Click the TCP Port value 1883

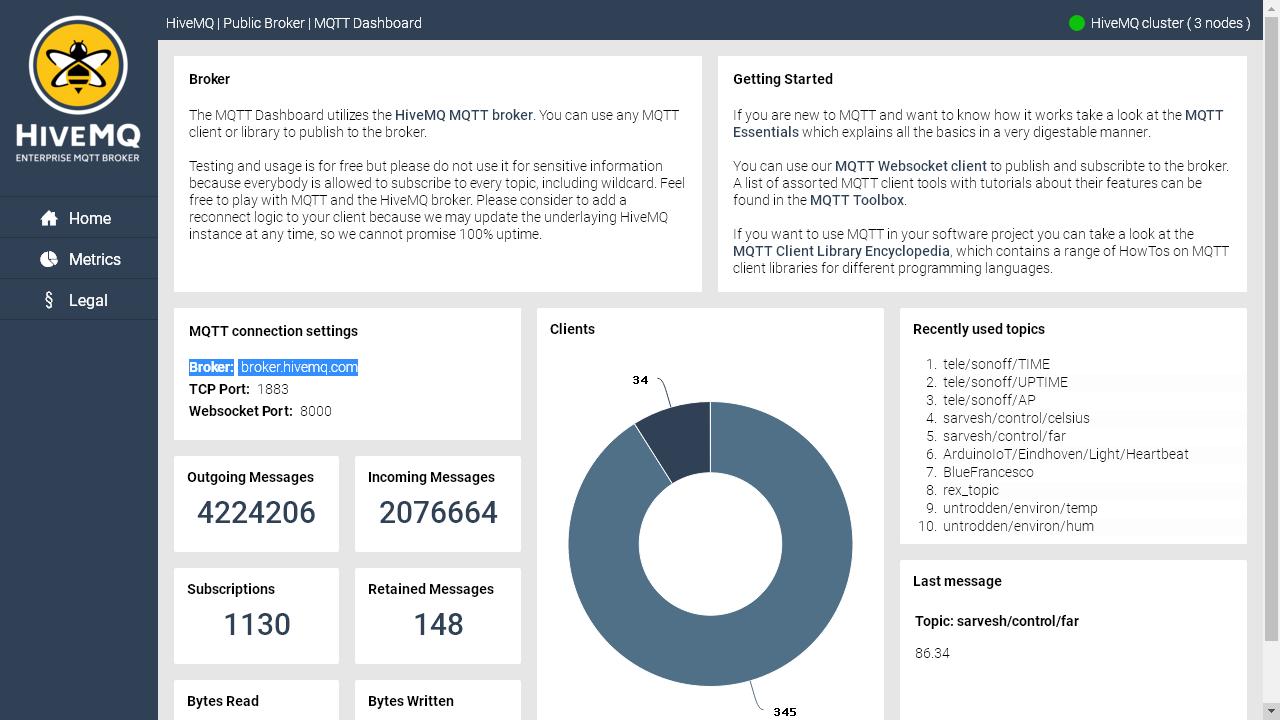coord(273,389)
